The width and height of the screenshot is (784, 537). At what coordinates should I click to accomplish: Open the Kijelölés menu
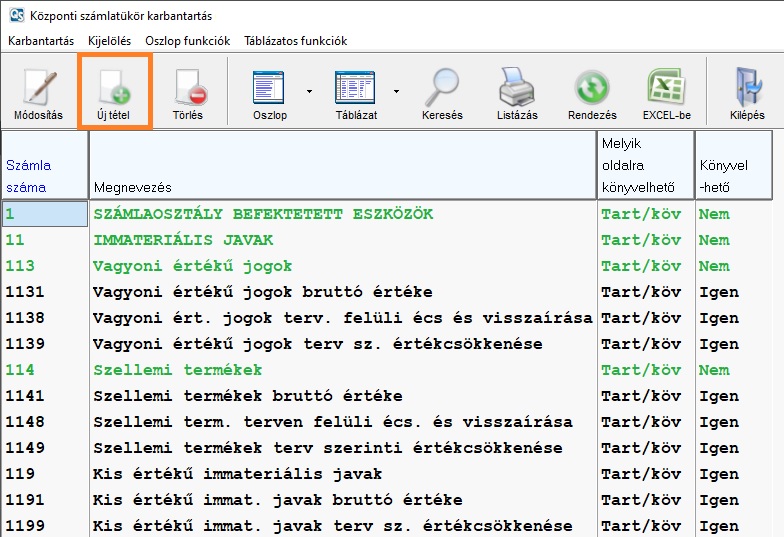(x=109, y=41)
